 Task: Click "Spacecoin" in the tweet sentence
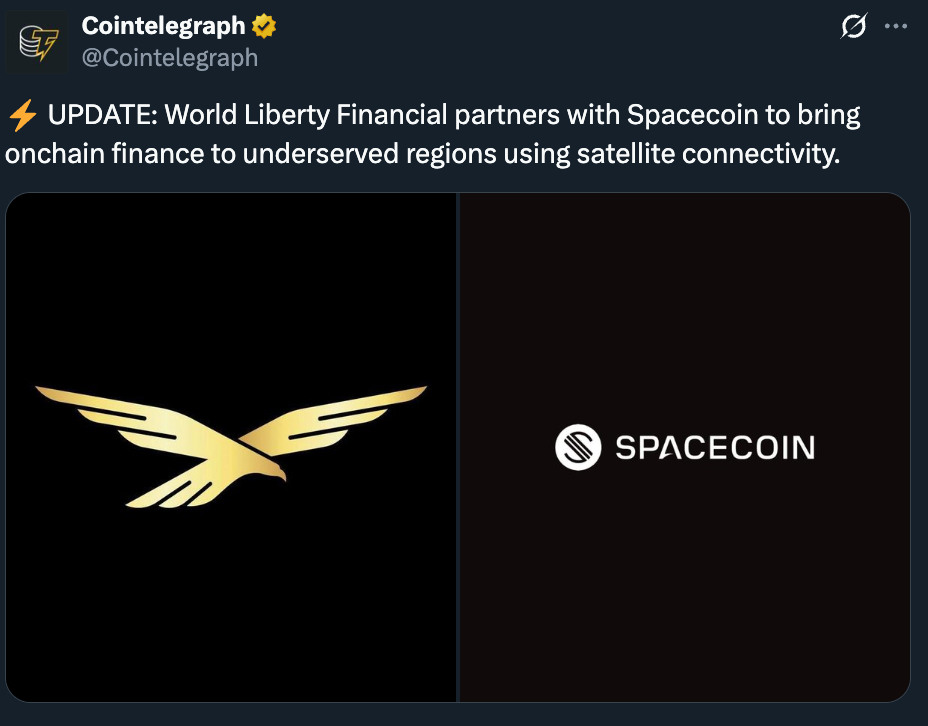pyautogui.click(x=693, y=116)
